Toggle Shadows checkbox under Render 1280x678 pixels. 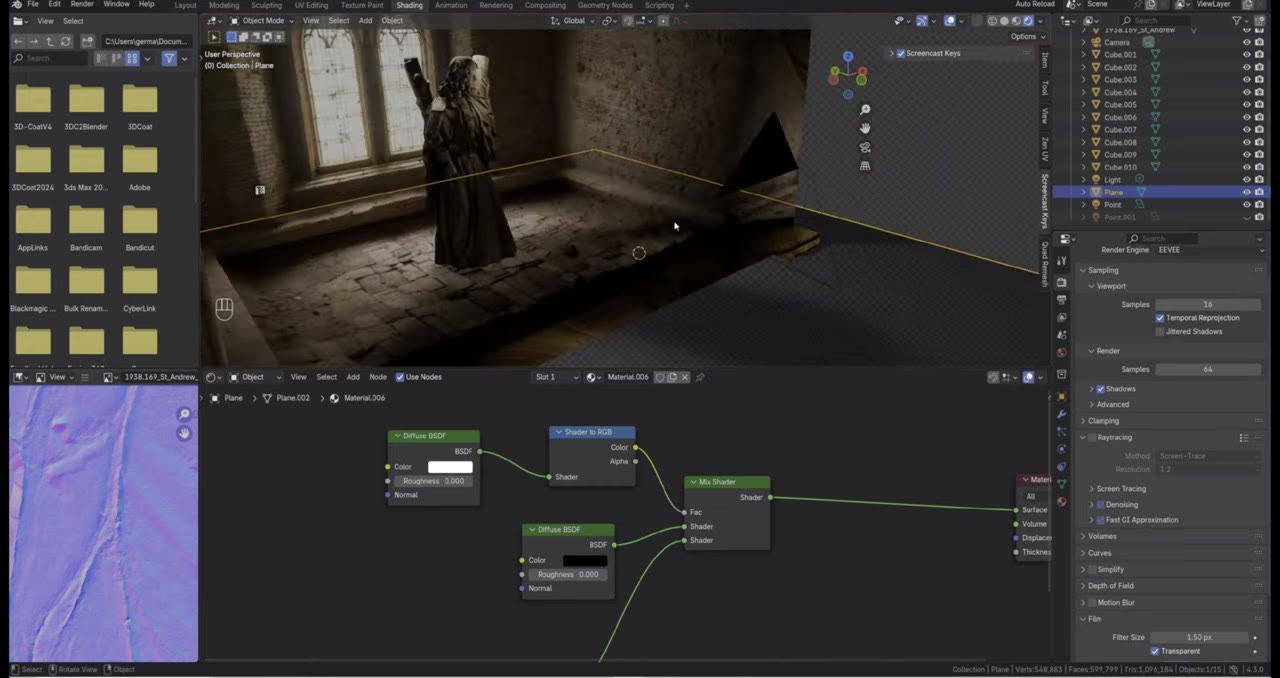pos(1101,389)
